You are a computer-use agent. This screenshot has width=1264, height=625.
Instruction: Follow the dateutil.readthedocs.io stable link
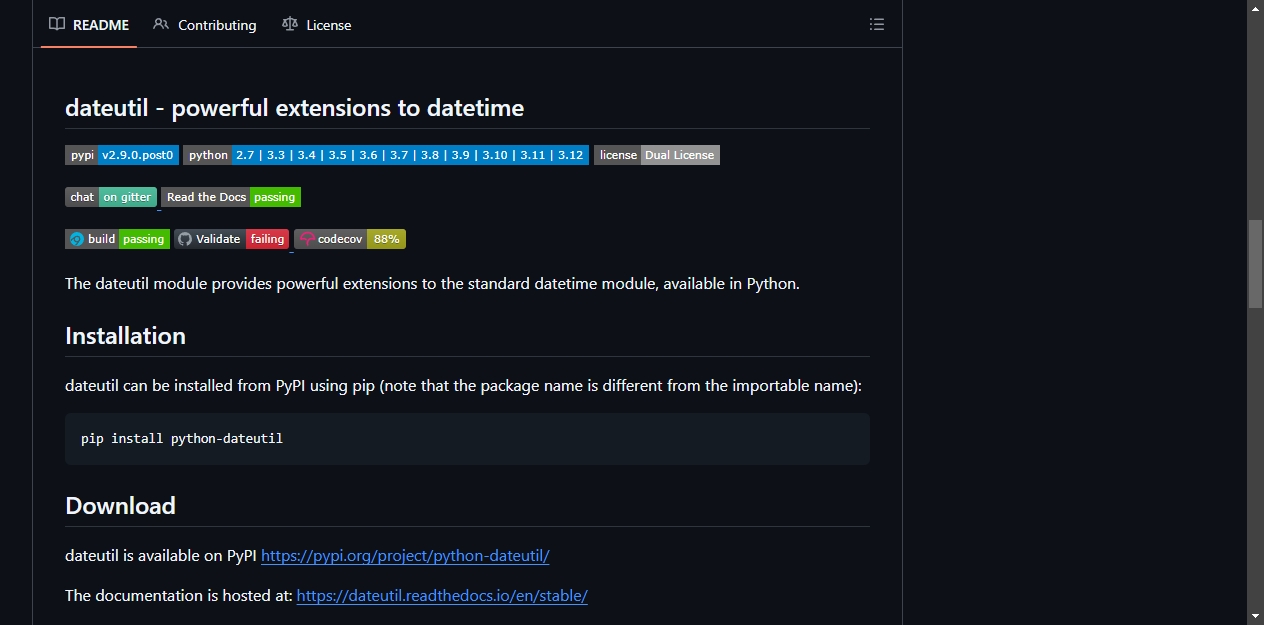click(442, 595)
